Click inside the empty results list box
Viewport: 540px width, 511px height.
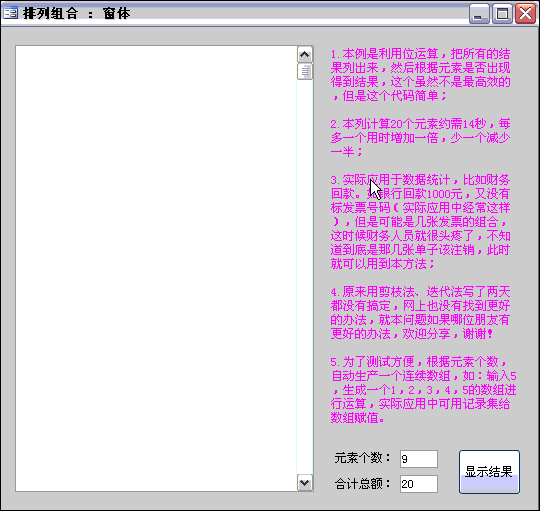[x=156, y=268]
